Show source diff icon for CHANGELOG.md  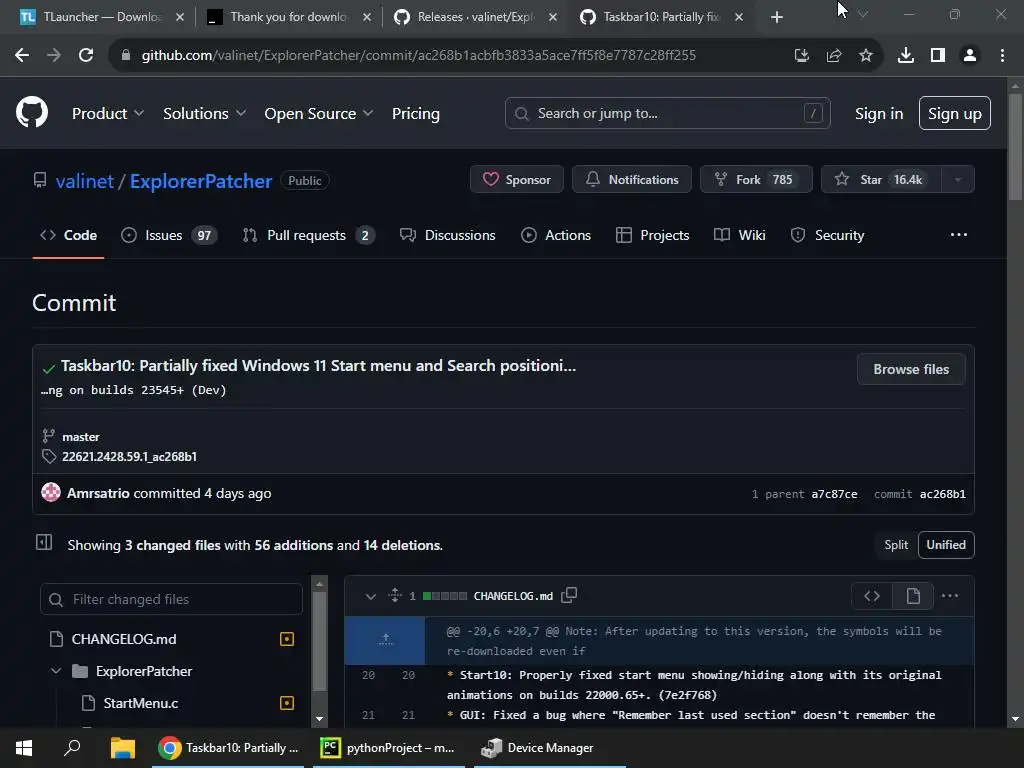point(872,596)
